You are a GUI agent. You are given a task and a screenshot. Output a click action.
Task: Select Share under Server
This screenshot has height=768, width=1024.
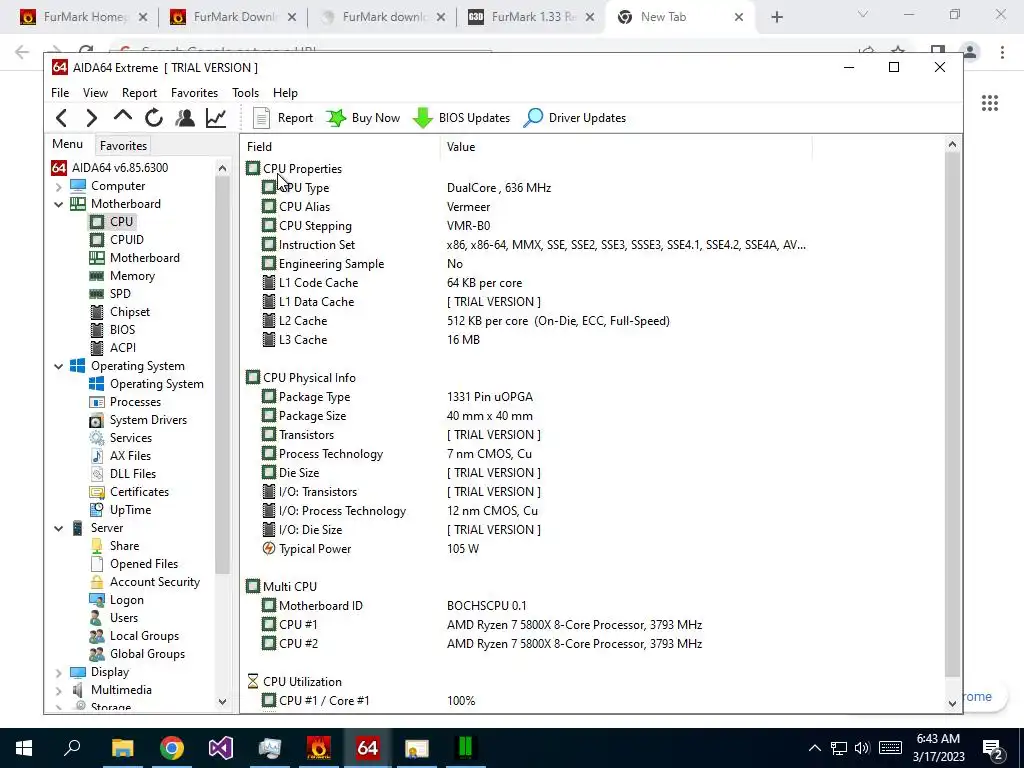tap(124, 546)
